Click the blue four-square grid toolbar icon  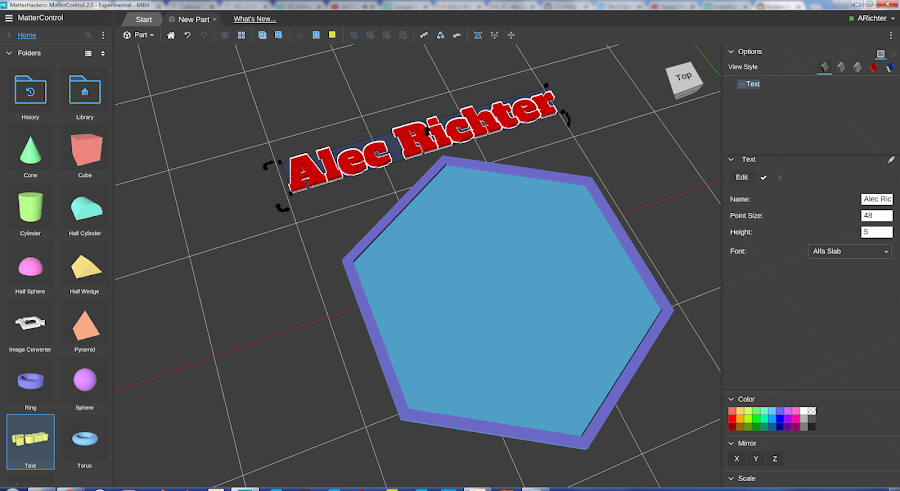click(x=242, y=35)
